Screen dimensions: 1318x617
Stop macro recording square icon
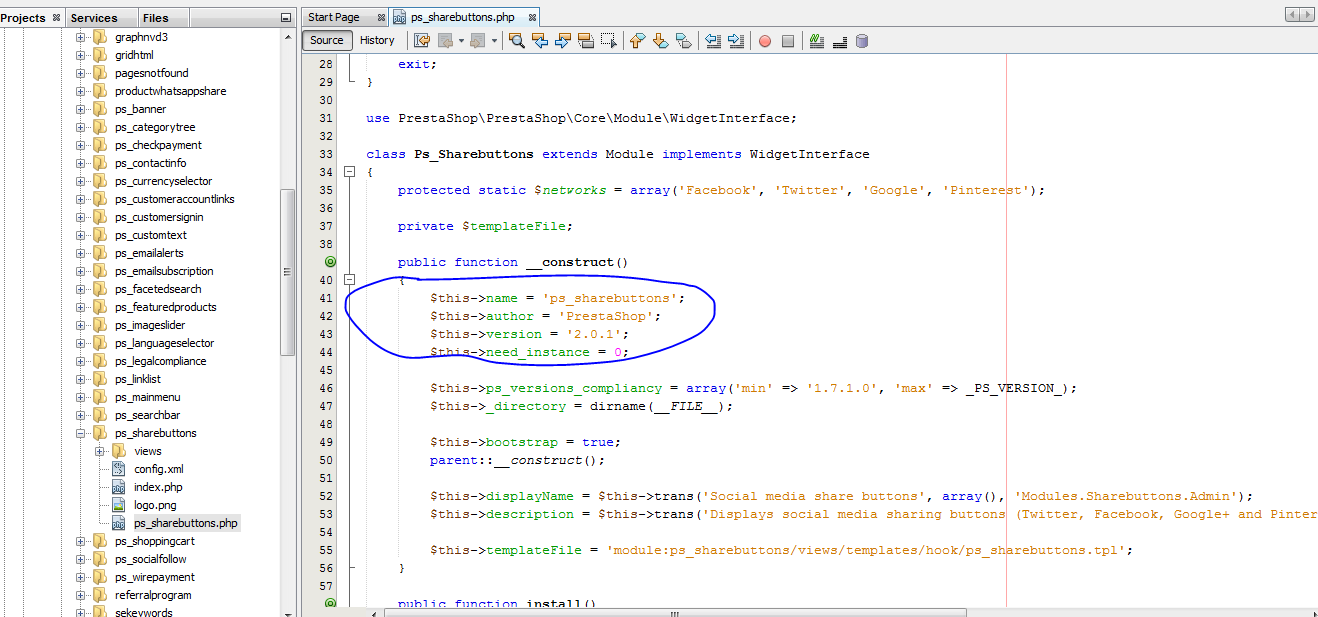pyautogui.click(x=788, y=41)
